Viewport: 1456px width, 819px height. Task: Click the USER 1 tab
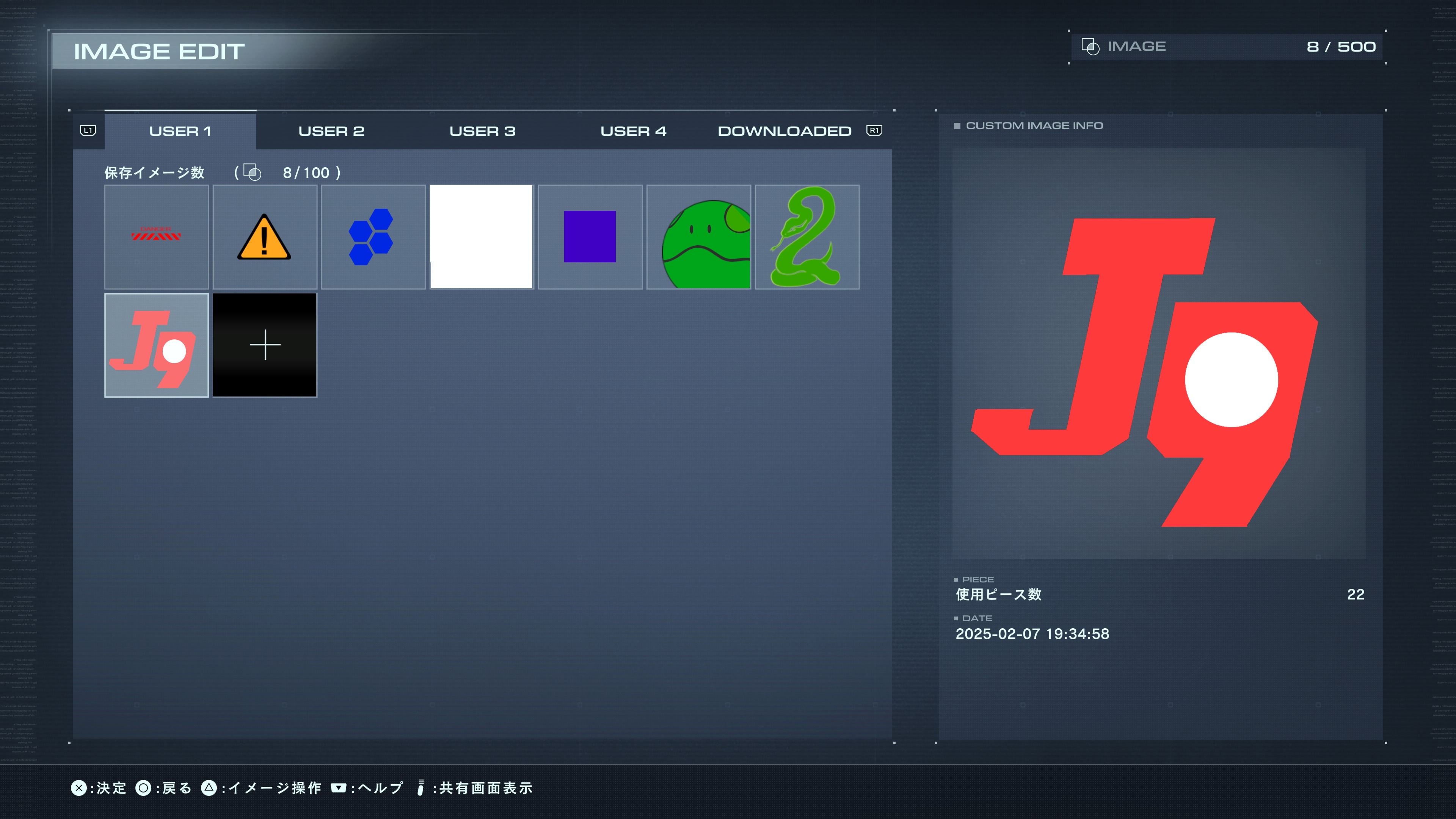point(180,131)
